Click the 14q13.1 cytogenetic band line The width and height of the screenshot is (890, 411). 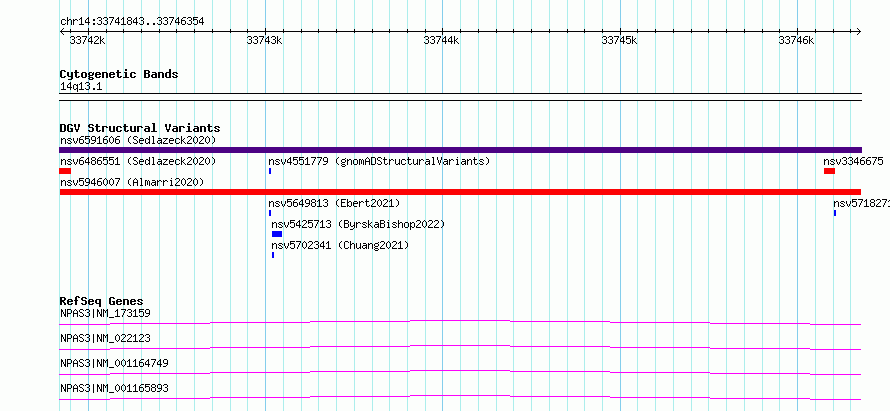(460, 97)
